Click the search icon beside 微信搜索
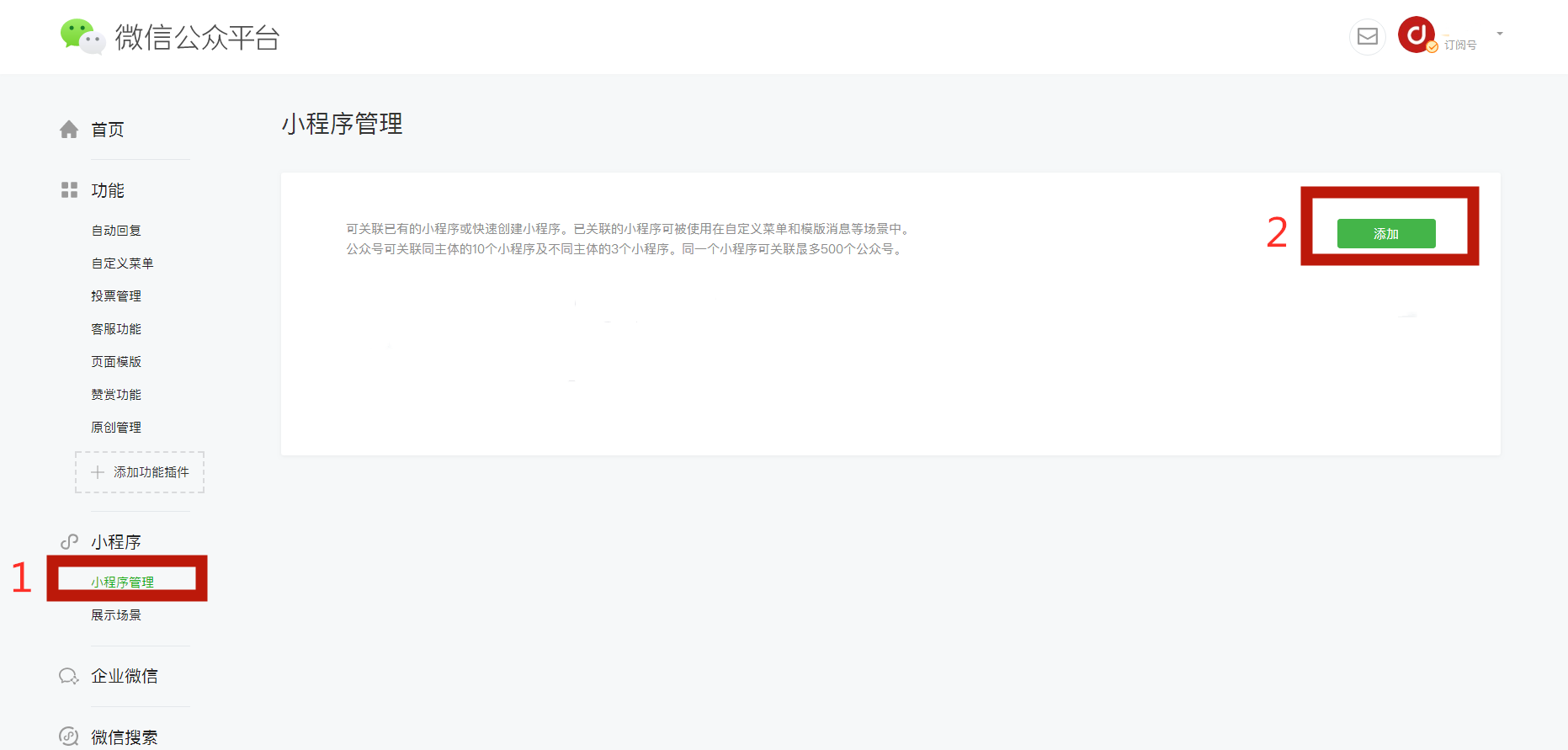 tap(69, 737)
